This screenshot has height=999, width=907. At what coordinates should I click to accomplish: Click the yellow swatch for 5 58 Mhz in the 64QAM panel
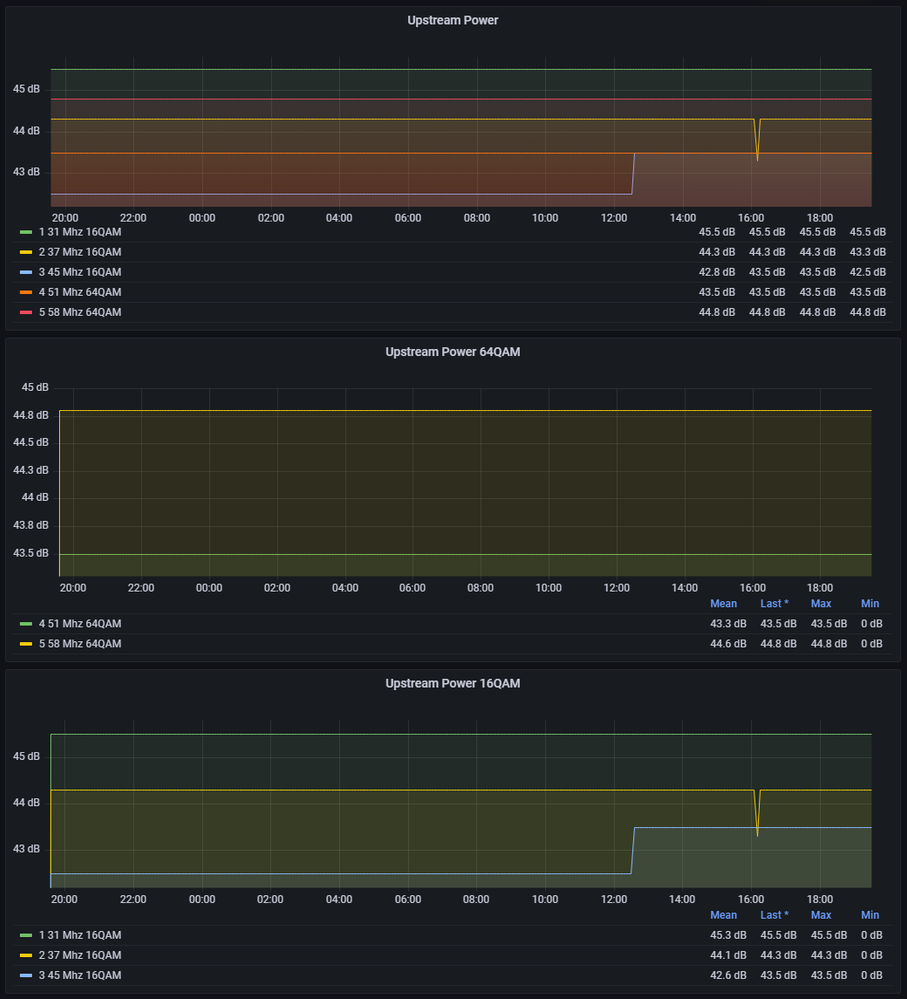coord(26,644)
